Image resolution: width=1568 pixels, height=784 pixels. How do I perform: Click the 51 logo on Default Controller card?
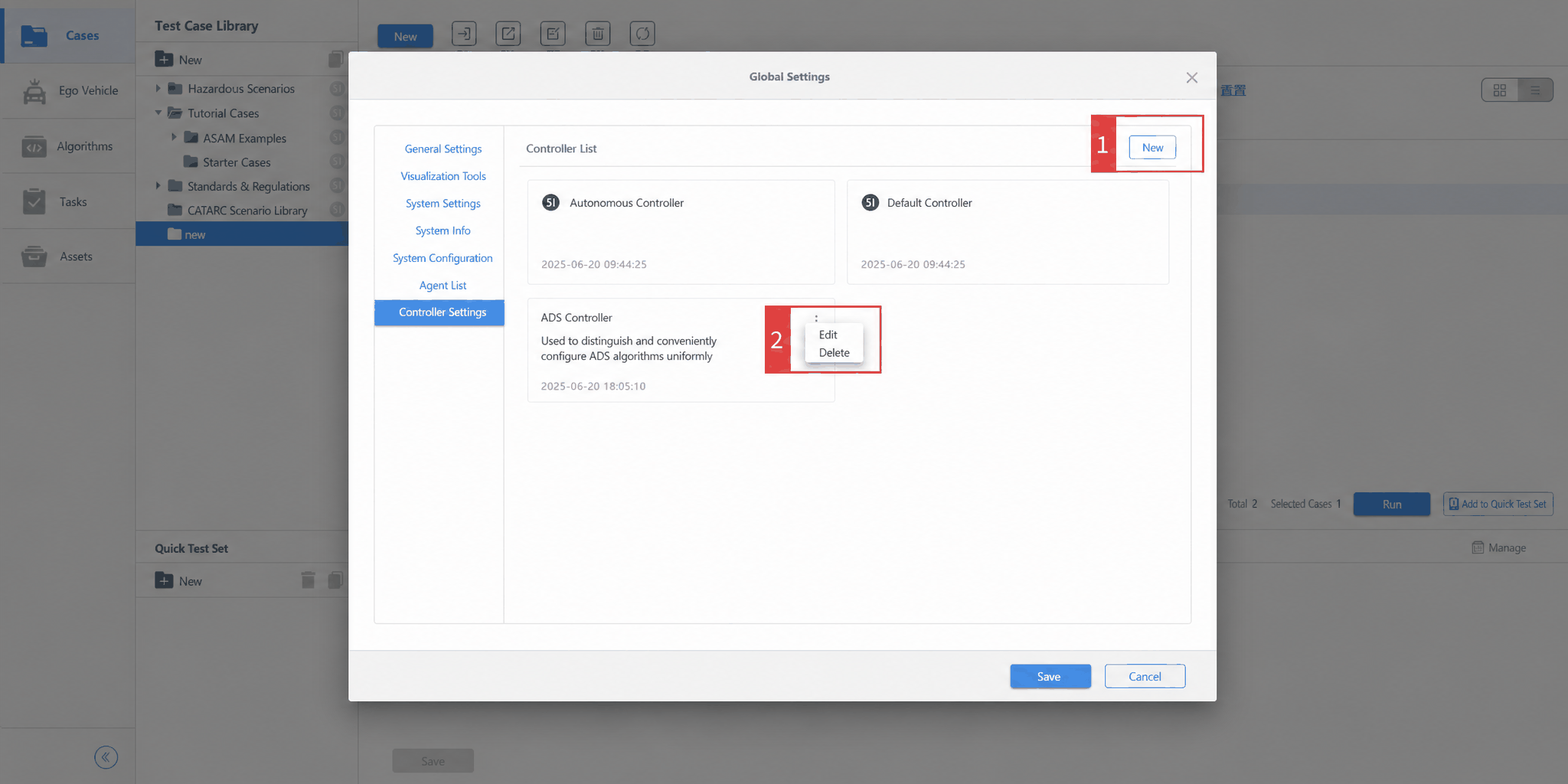click(x=870, y=202)
